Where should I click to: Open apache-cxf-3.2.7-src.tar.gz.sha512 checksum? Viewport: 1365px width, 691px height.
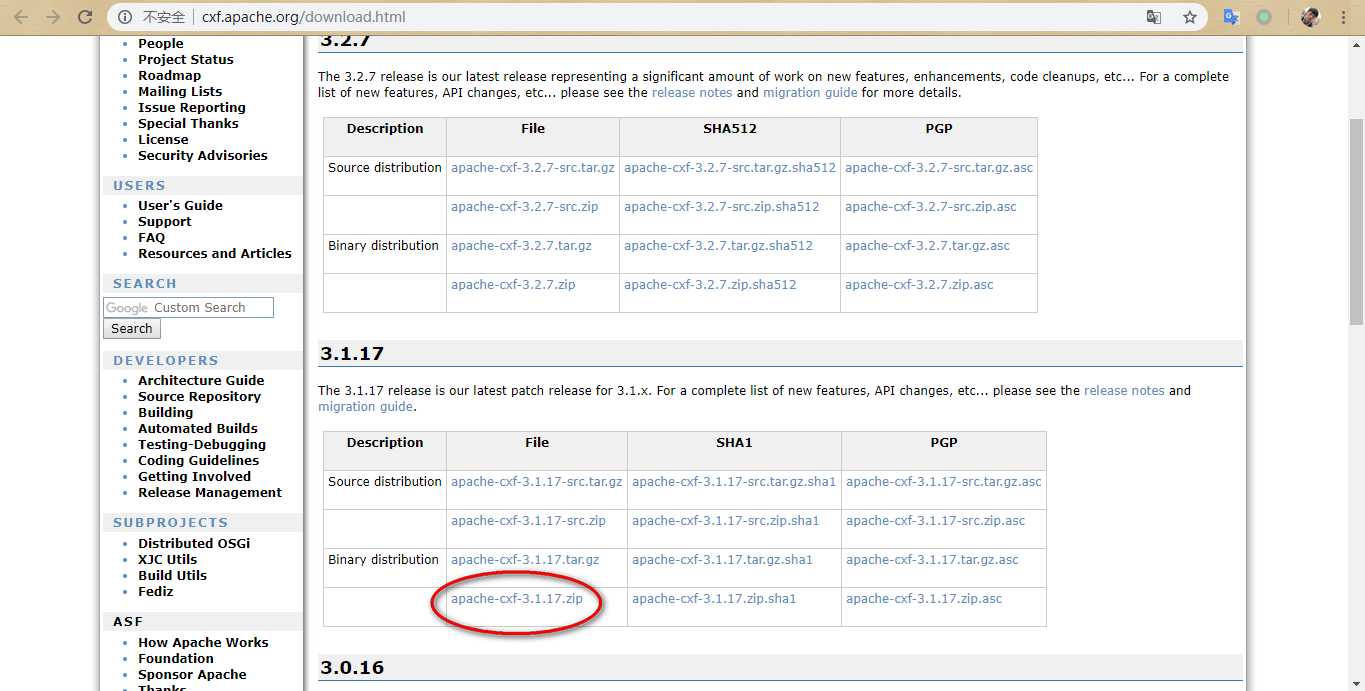[730, 167]
